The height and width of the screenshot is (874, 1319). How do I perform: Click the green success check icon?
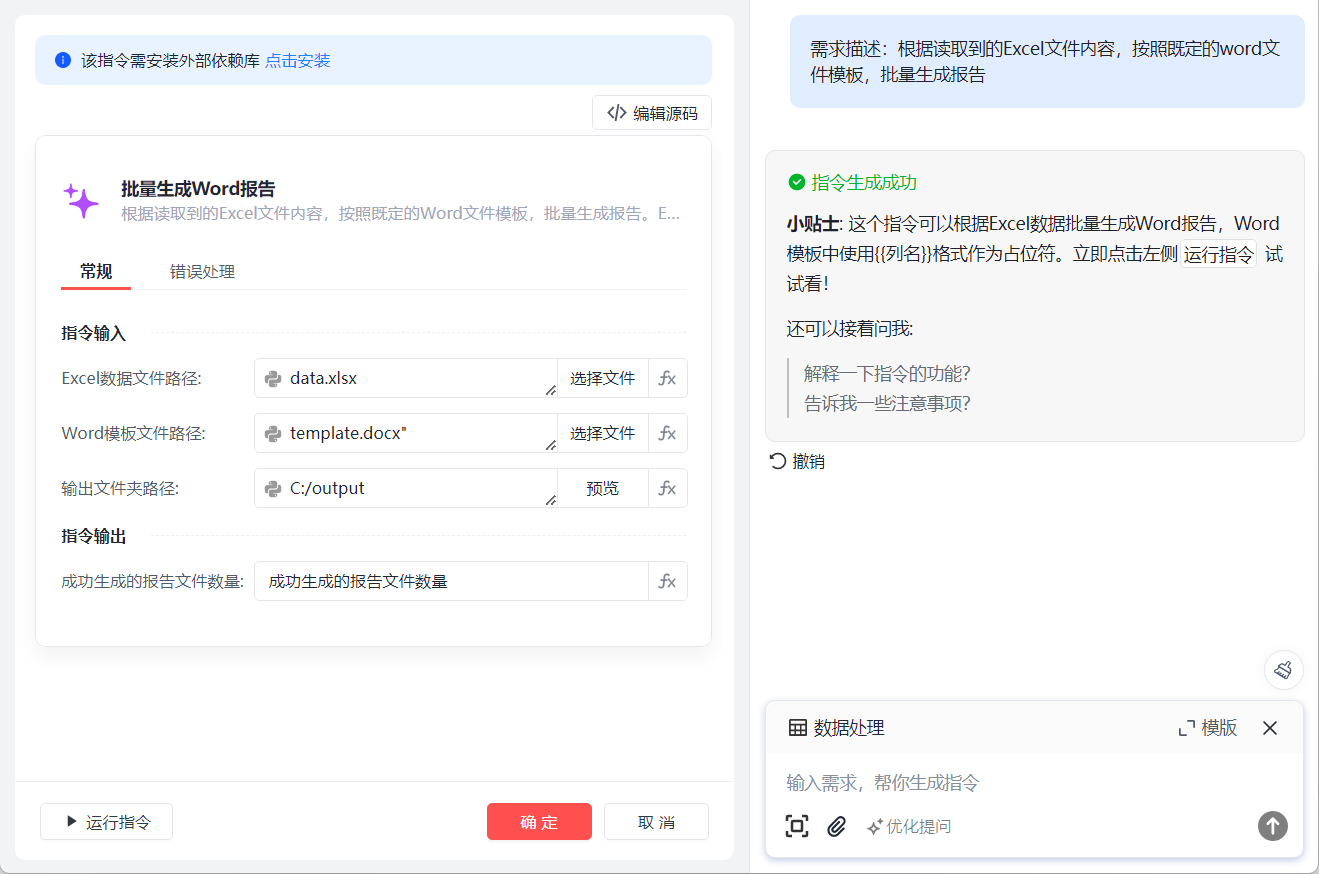797,182
